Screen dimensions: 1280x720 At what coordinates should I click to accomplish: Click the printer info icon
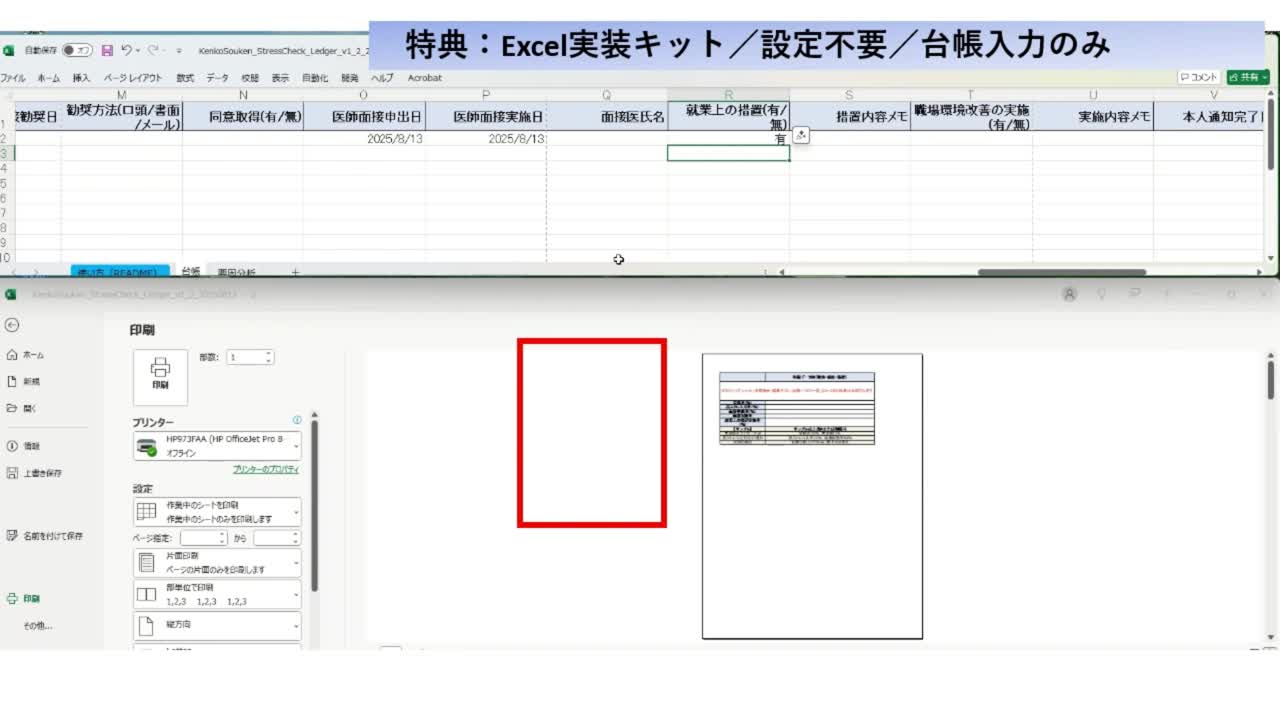pyautogui.click(x=297, y=421)
